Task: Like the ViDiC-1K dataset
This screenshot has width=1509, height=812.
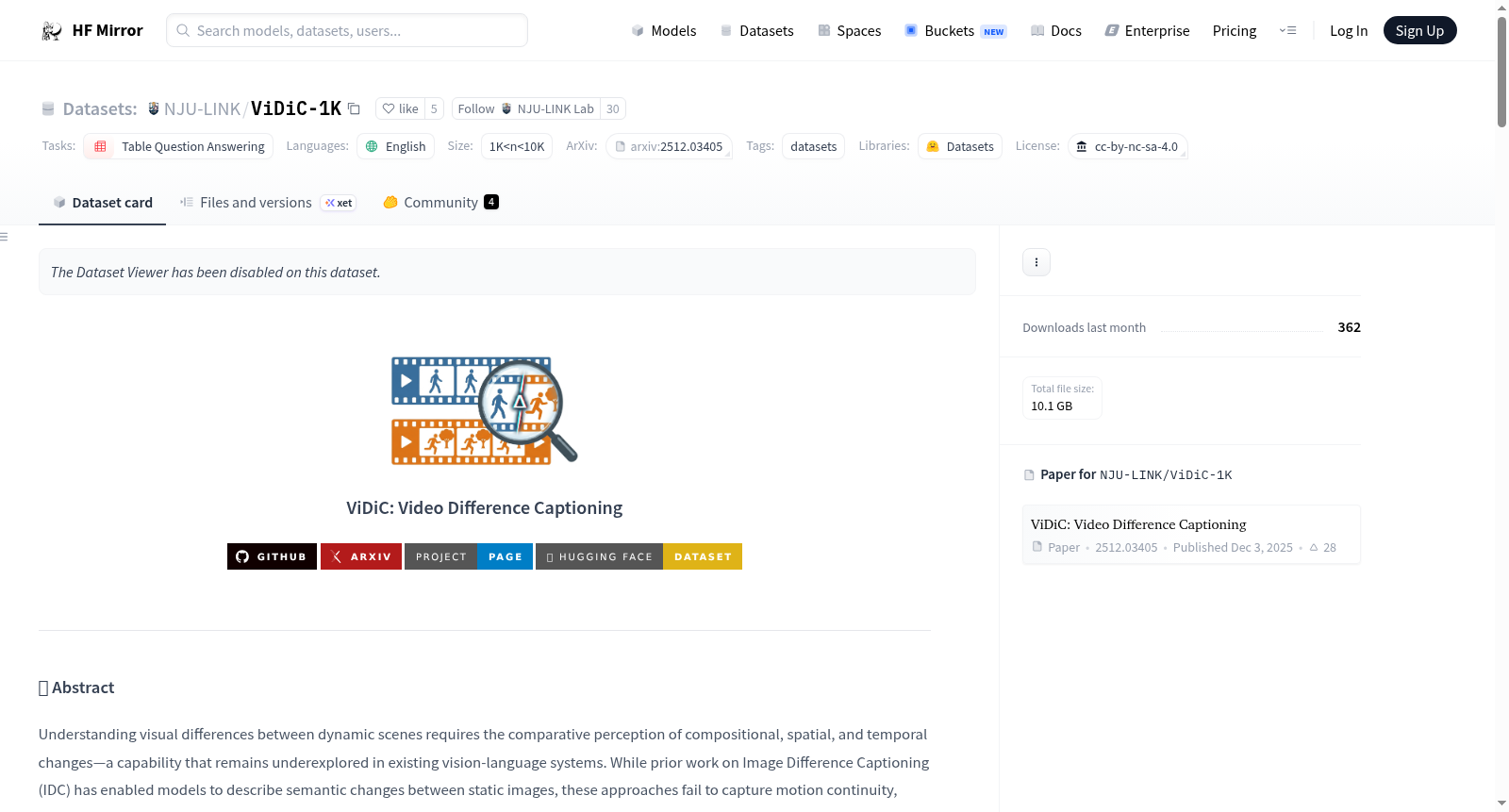Action: 400,108
